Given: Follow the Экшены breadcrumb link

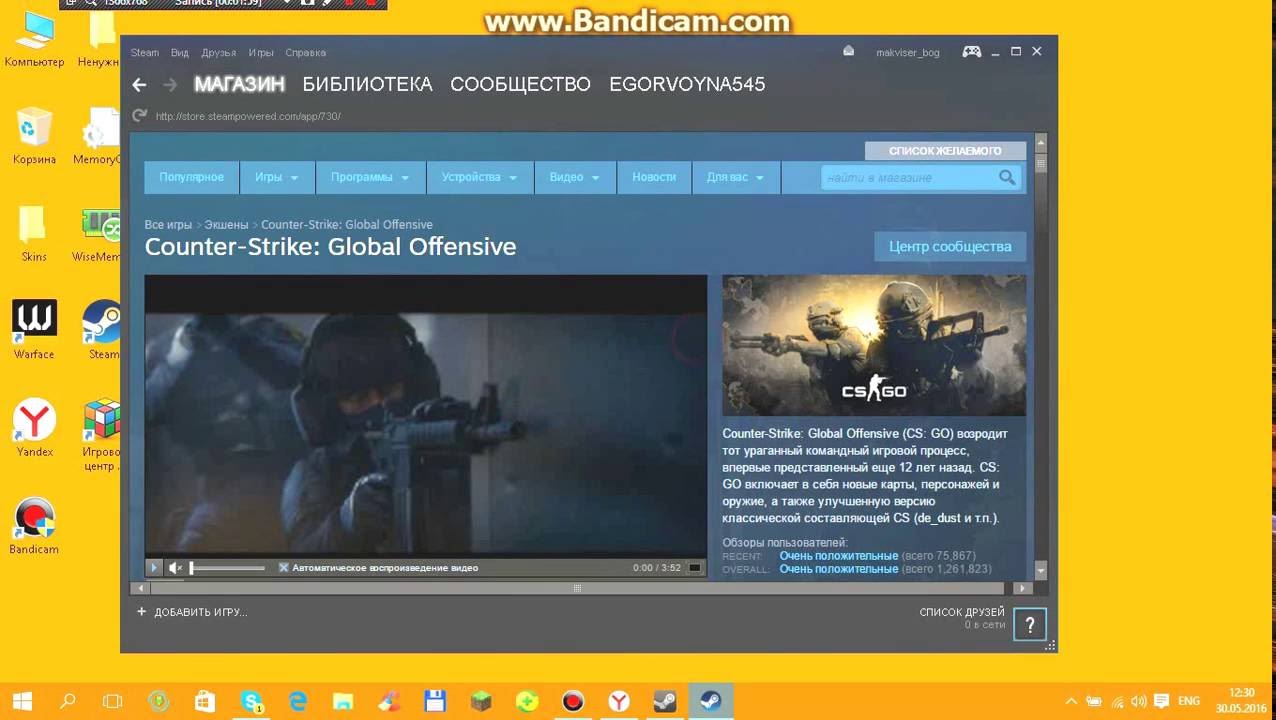Looking at the screenshot, I should [x=226, y=225].
